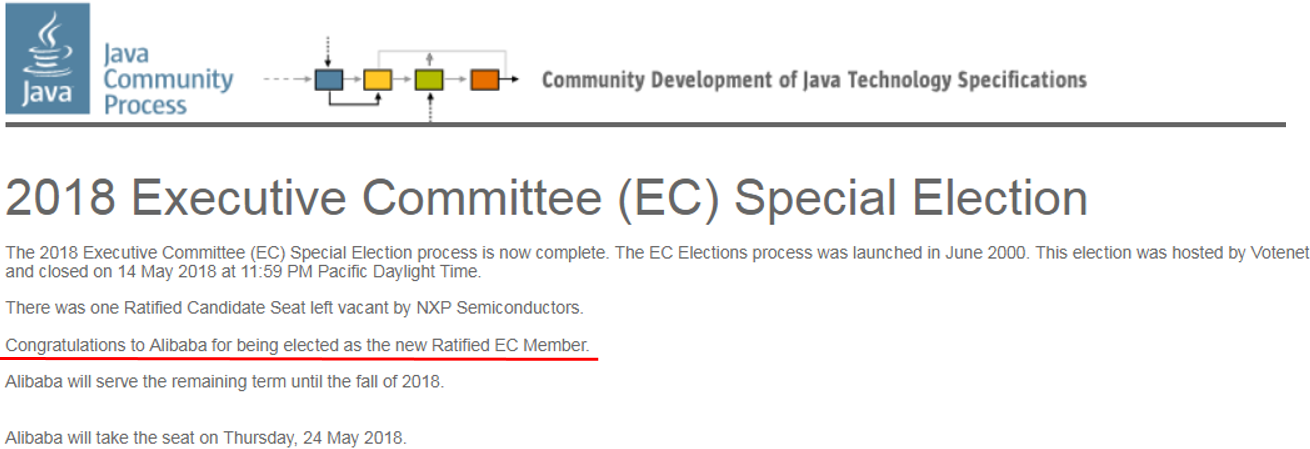Click the Community Development of Java tagline
1310x449 pixels.
813,80
